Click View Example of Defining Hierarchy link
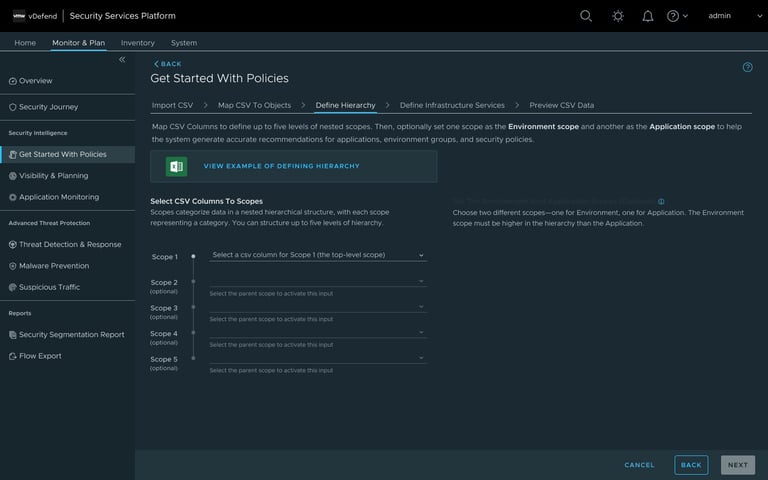 pos(281,166)
